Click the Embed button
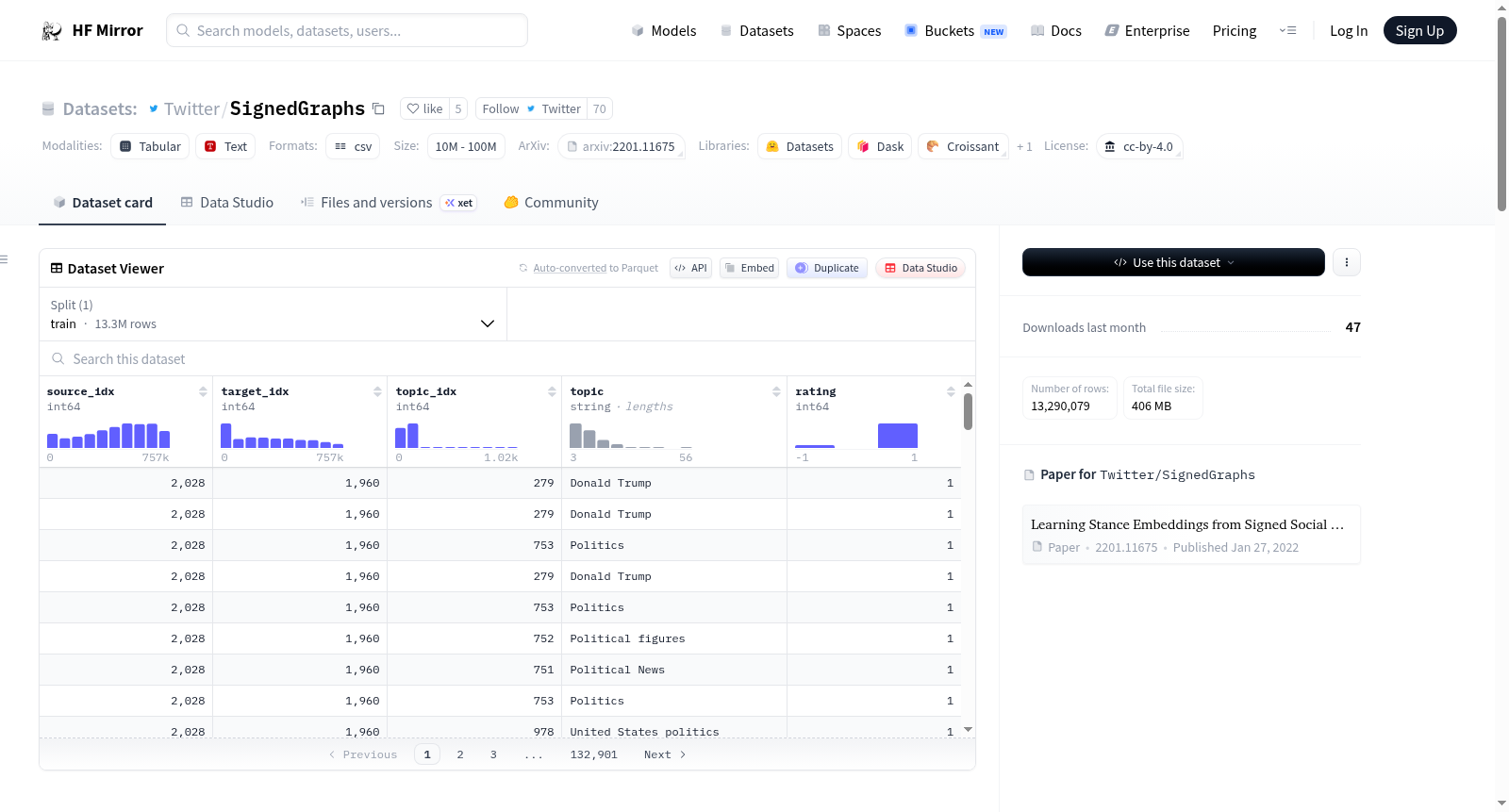 750,268
